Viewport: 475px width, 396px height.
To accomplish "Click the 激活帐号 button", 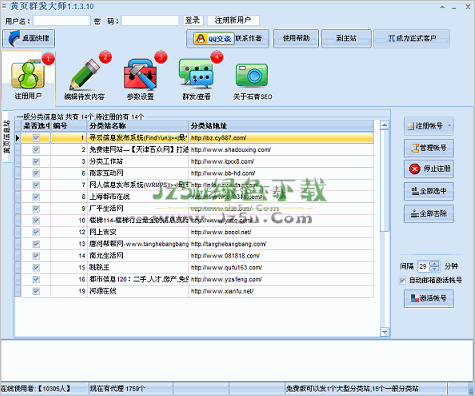I will click(x=429, y=298).
